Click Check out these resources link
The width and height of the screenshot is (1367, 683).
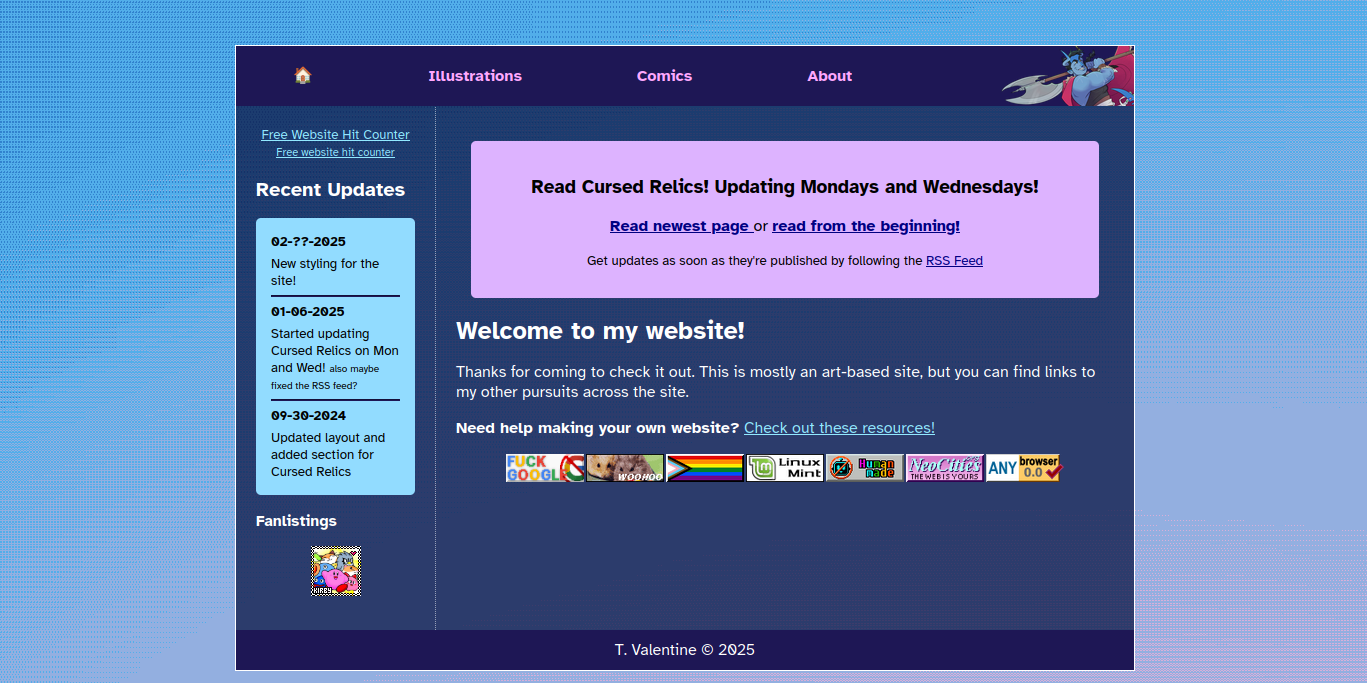[x=839, y=428]
